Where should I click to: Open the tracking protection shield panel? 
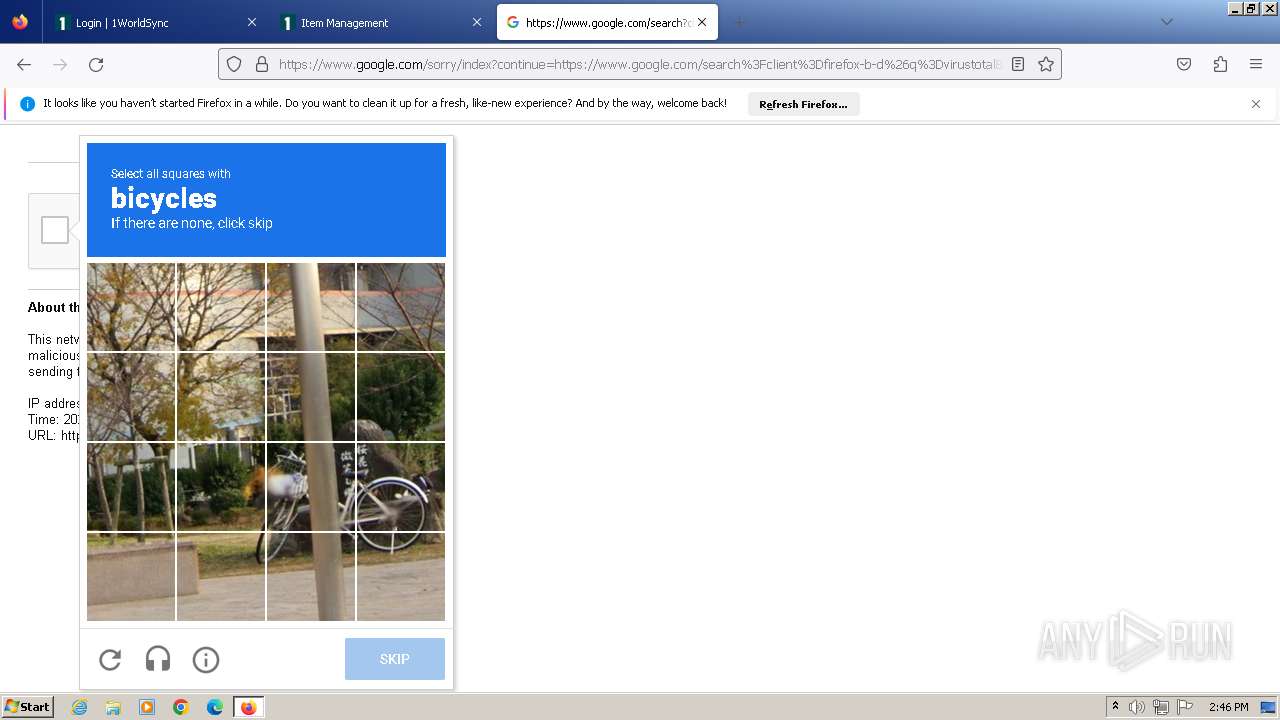[234, 64]
